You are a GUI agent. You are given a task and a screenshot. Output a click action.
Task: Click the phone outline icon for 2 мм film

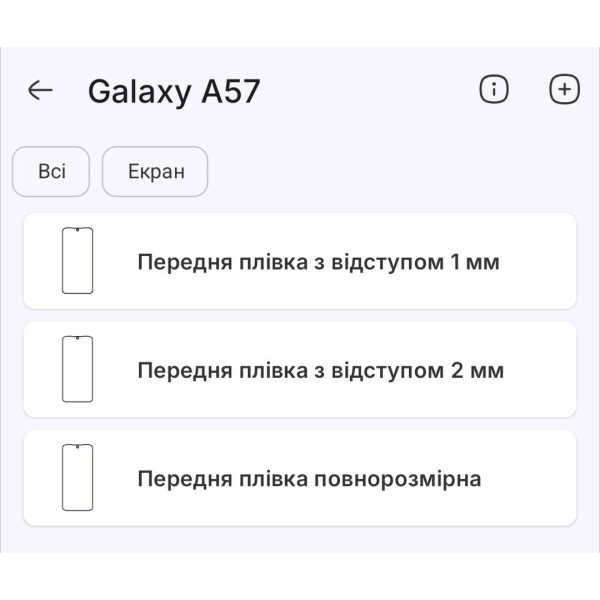77,369
